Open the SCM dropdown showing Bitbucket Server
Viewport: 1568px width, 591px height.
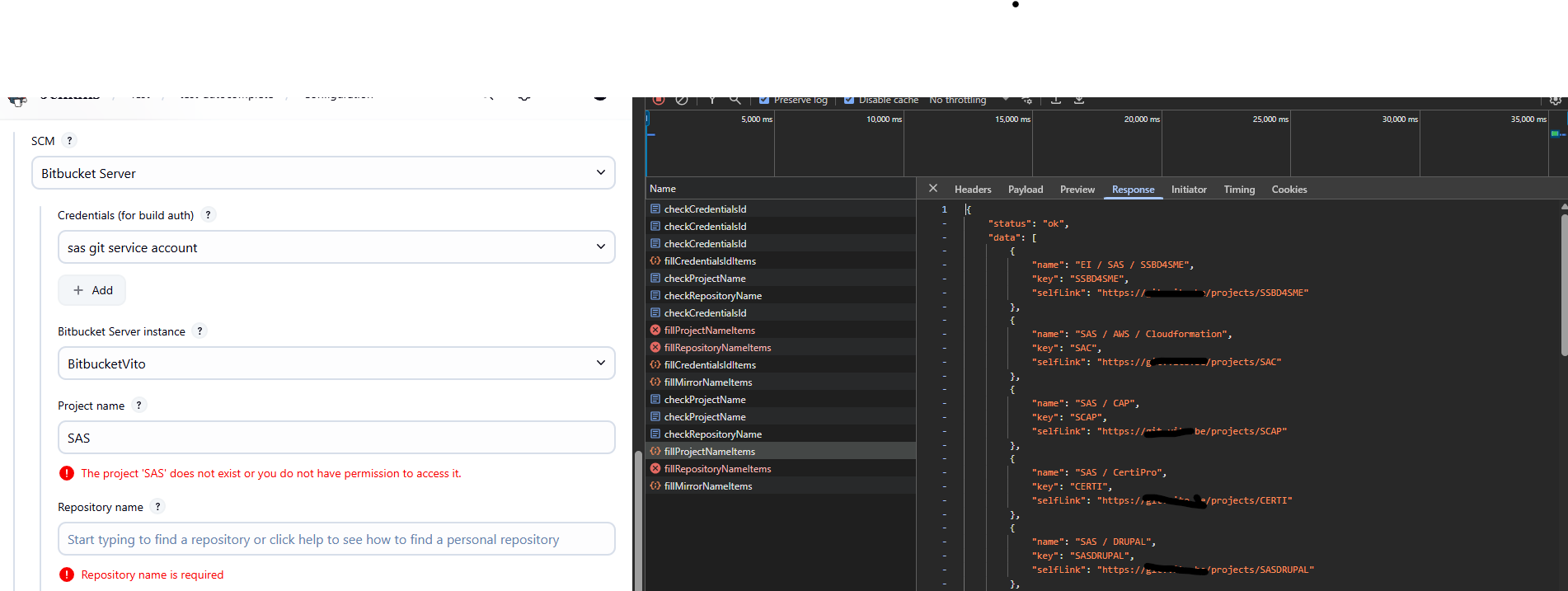tap(323, 173)
